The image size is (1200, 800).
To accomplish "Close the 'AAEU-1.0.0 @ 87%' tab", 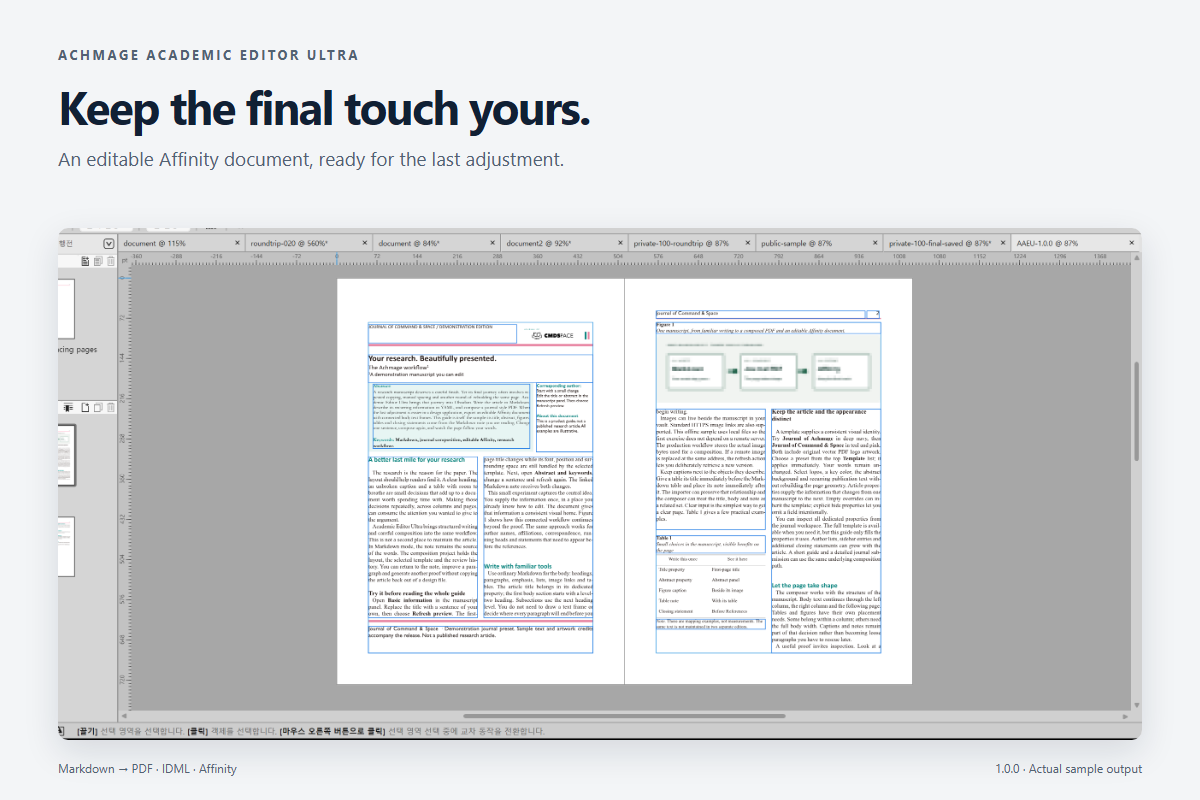I will (1132, 243).
